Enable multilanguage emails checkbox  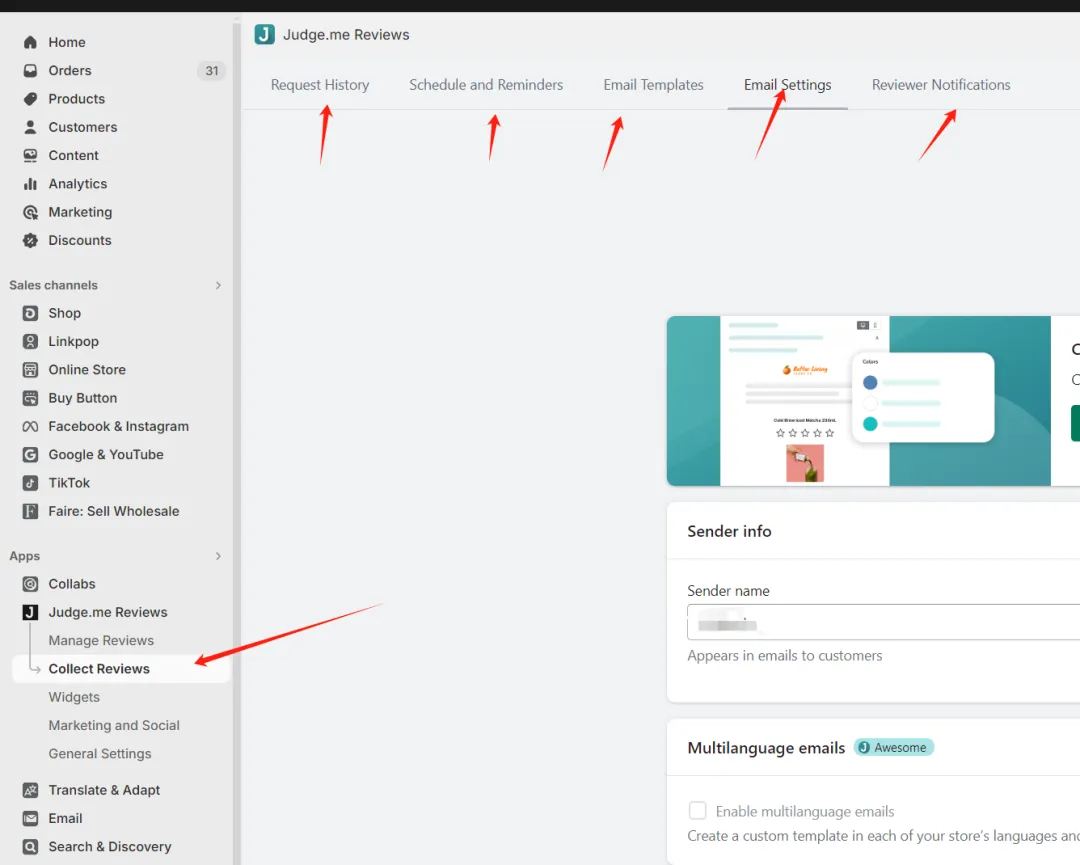pyautogui.click(x=698, y=811)
